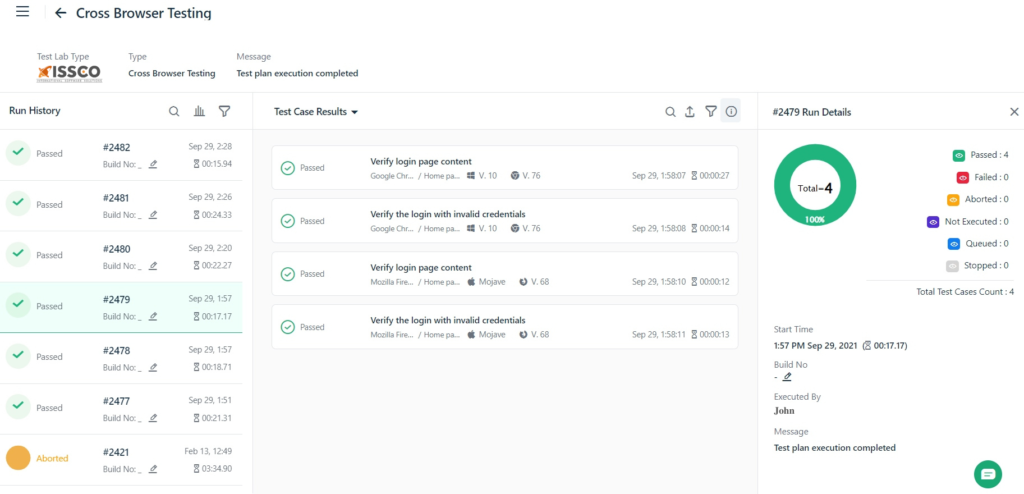Toggle visibility of Stopped results in chart

tap(952, 266)
